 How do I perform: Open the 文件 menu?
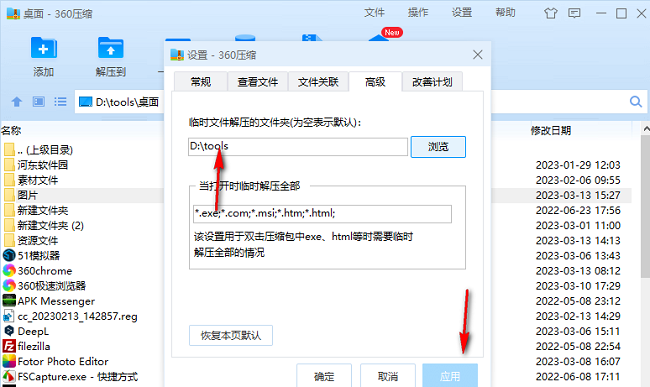coord(374,13)
